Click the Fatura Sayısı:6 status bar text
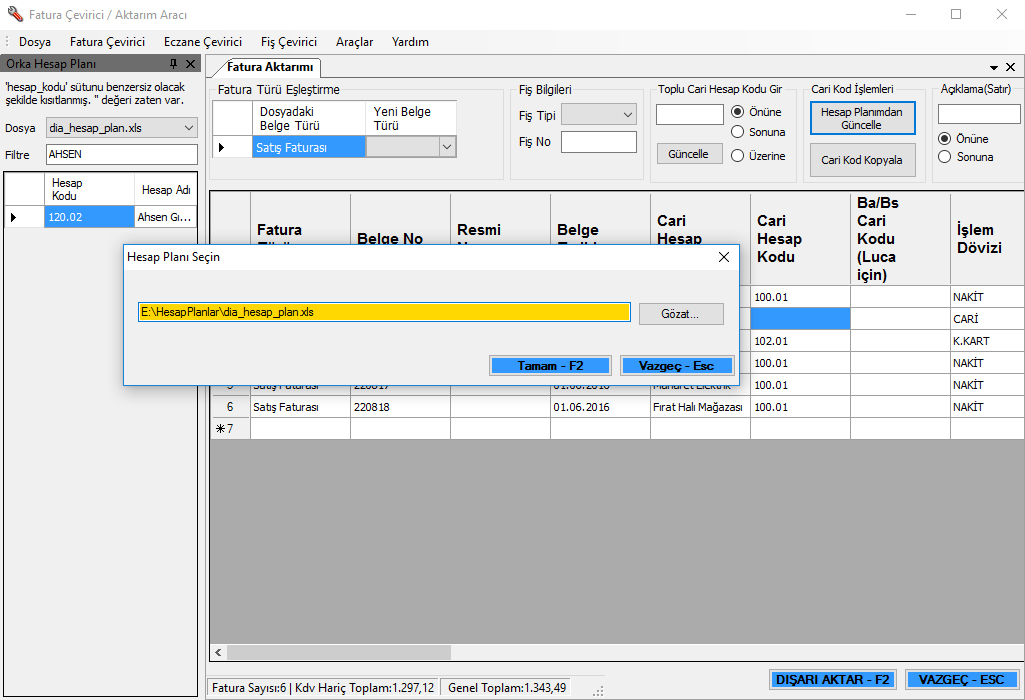 coord(249,688)
